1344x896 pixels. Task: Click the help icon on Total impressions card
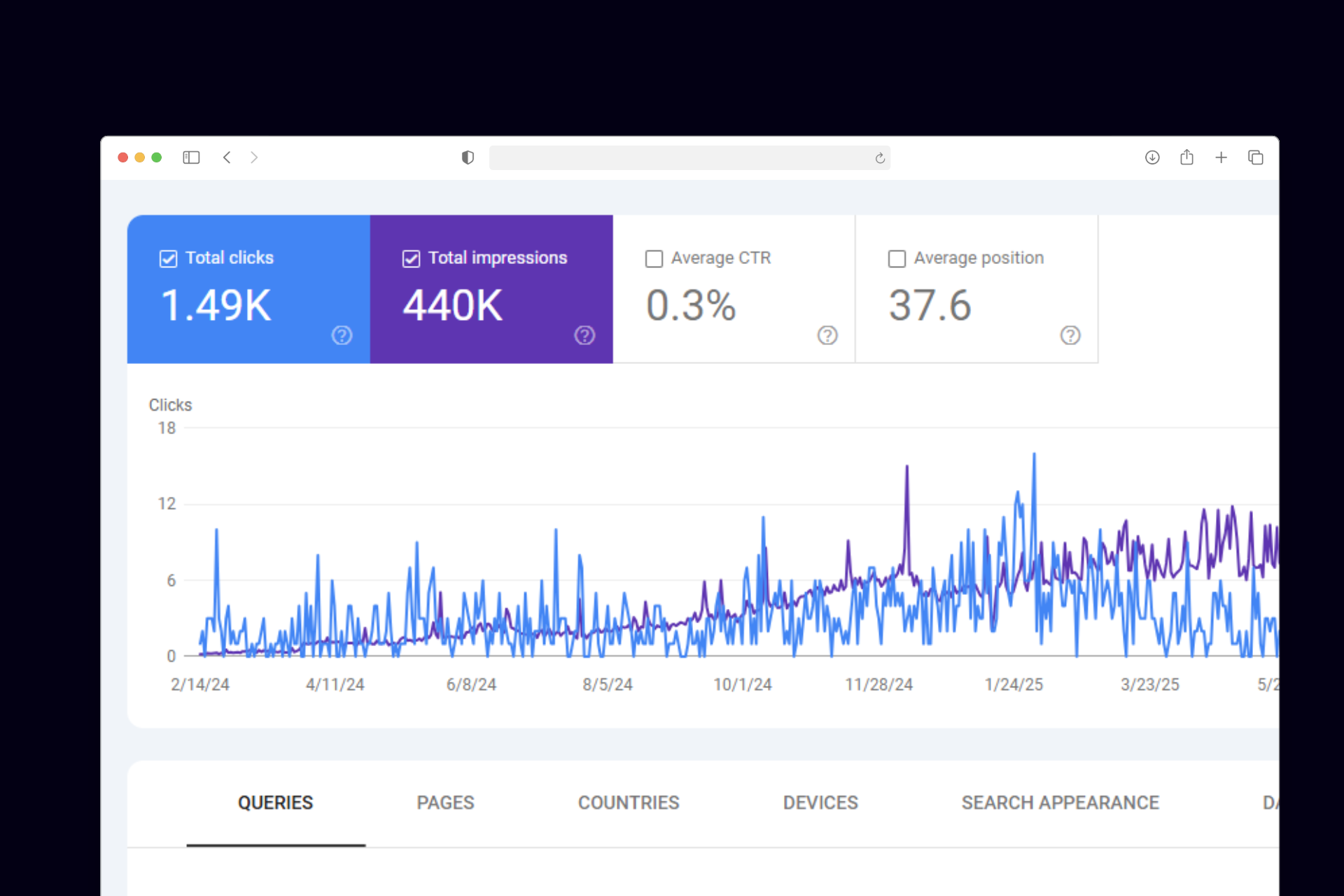click(584, 335)
